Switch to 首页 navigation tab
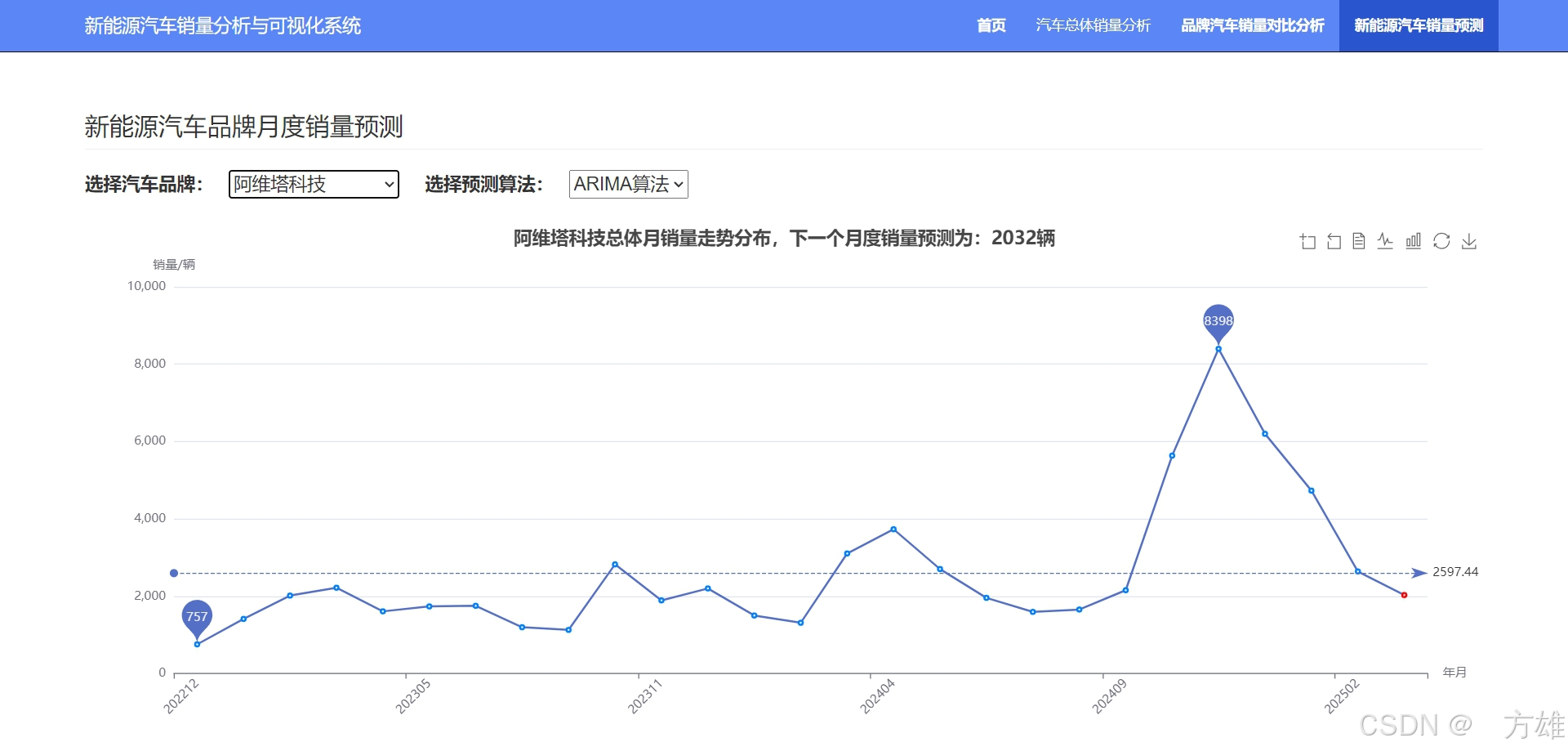Screen dimensions: 1568x751 click(x=991, y=25)
